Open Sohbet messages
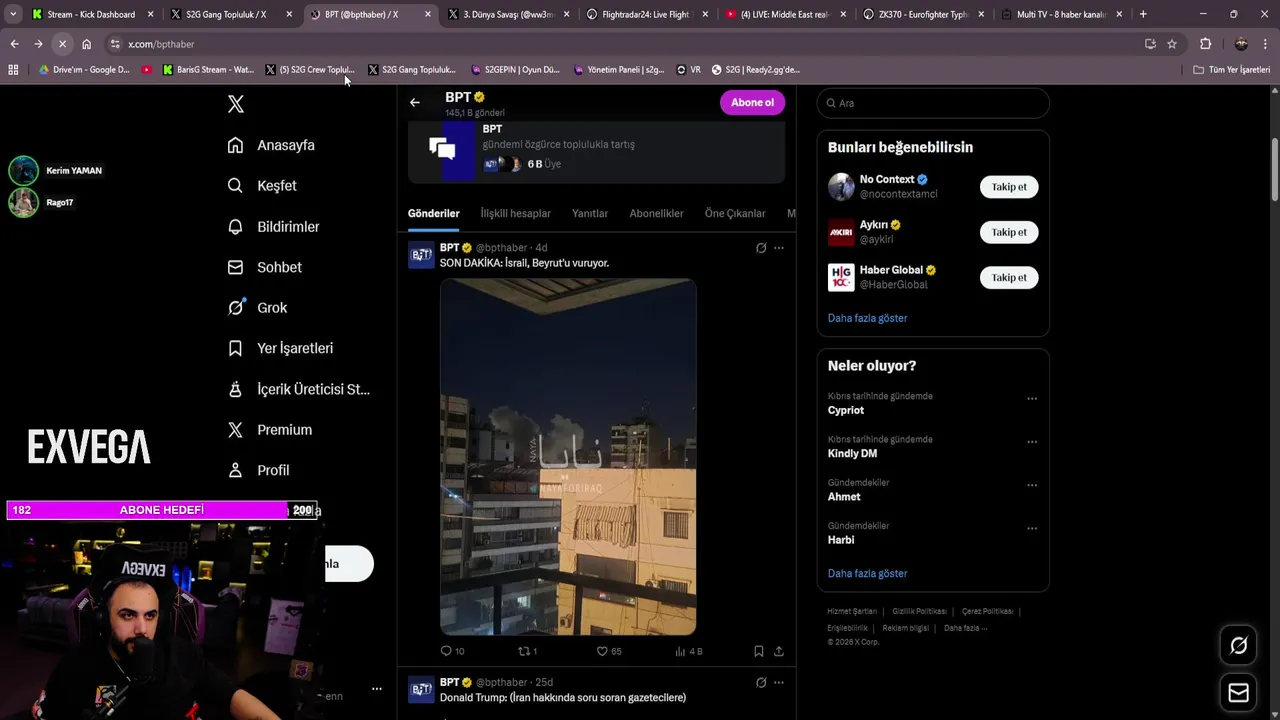This screenshot has height=720, width=1280. point(264,267)
